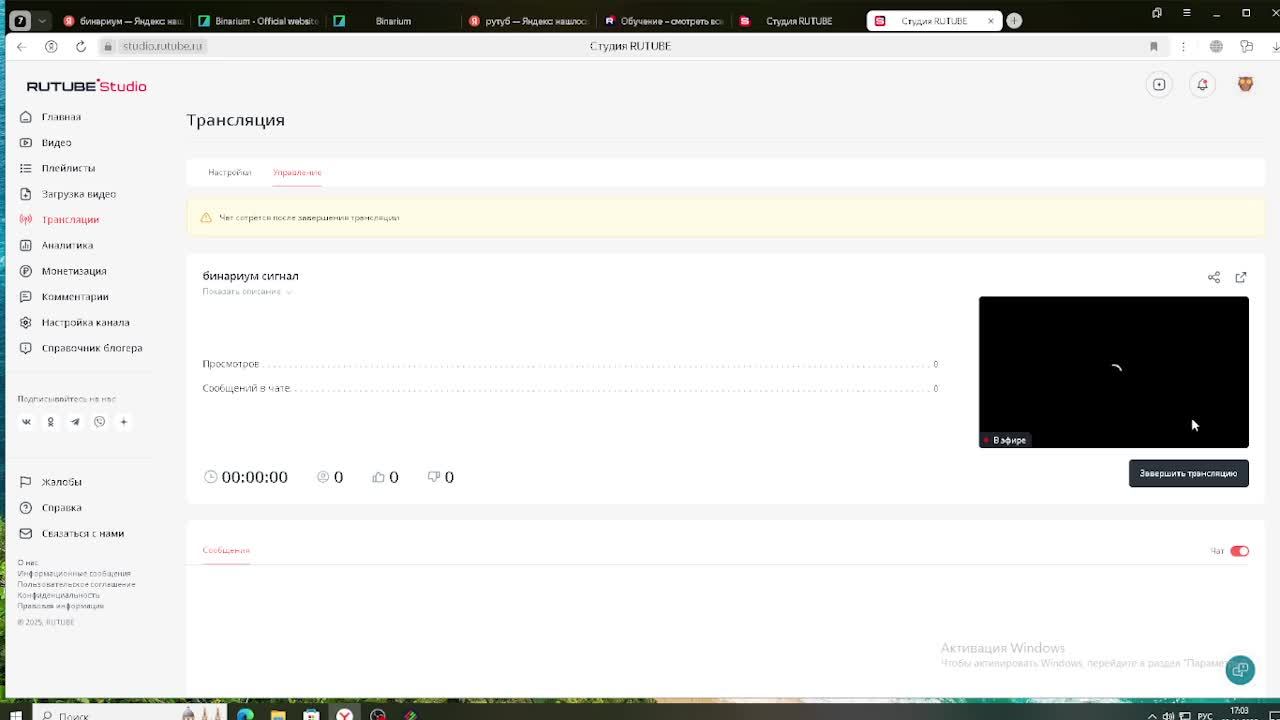Open Комментарии section
Image resolution: width=1280 pixels, height=720 pixels.
[x=74, y=297]
